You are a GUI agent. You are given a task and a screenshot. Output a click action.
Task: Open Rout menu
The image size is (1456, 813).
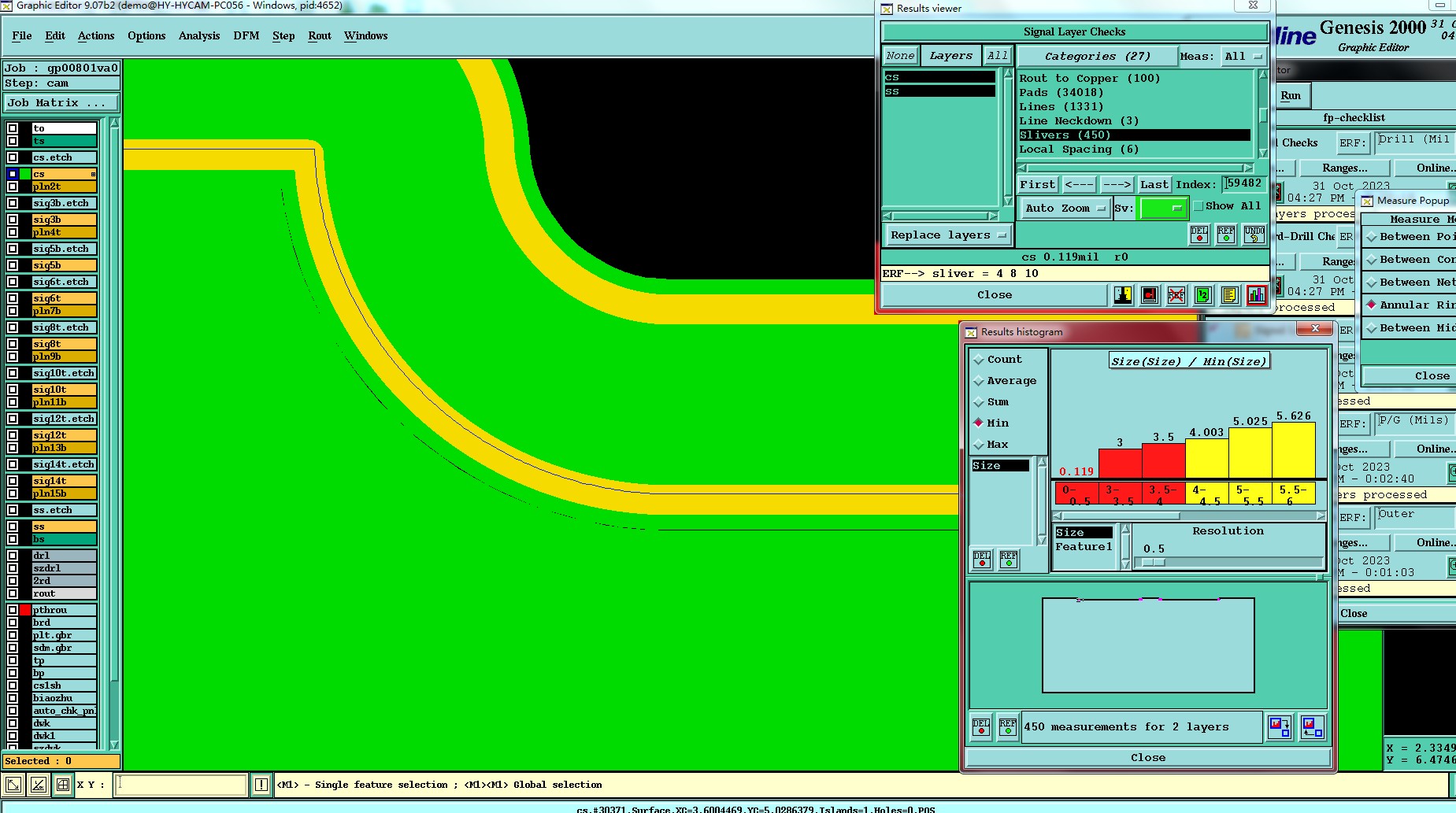pos(320,36)
